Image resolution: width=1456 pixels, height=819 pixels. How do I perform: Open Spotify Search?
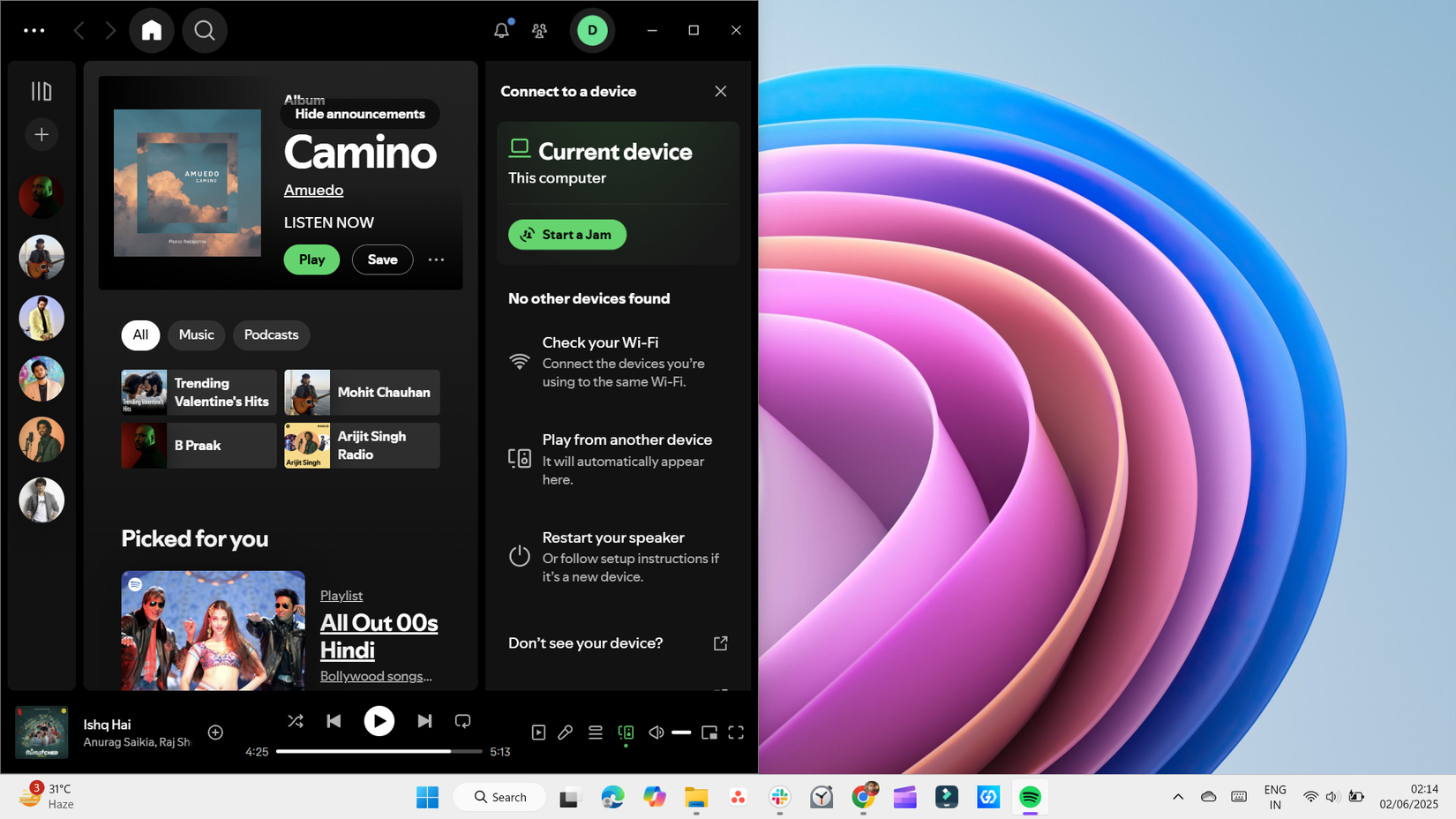[205, 30]
